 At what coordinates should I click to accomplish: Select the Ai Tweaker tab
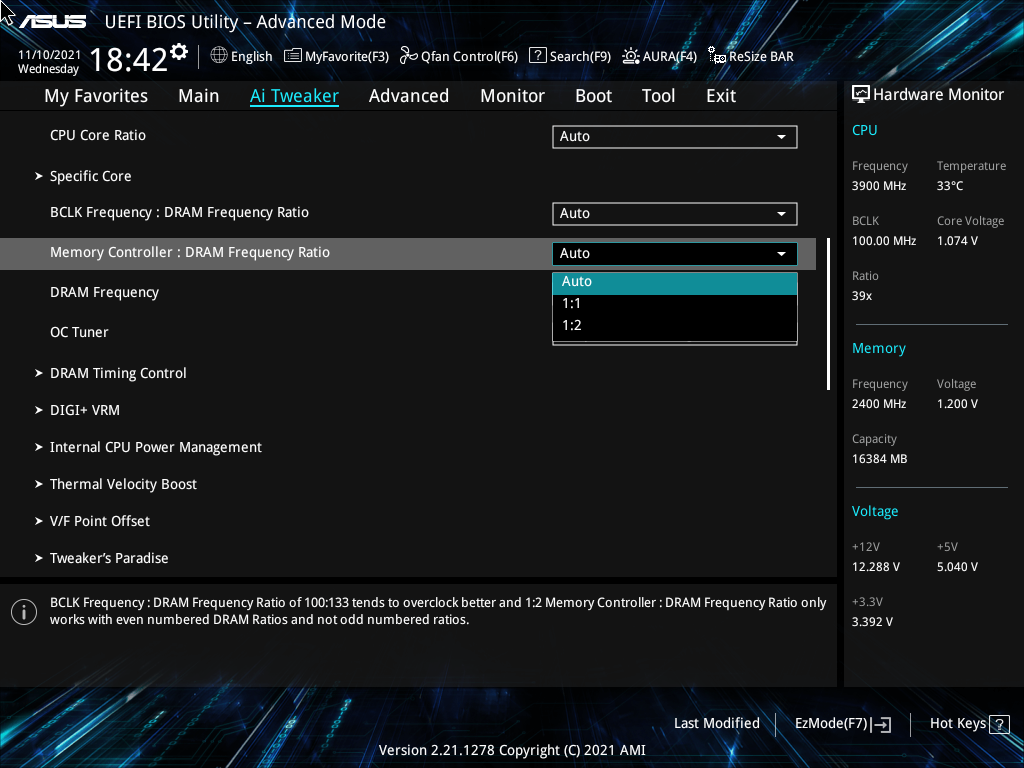tap(294, 96)
